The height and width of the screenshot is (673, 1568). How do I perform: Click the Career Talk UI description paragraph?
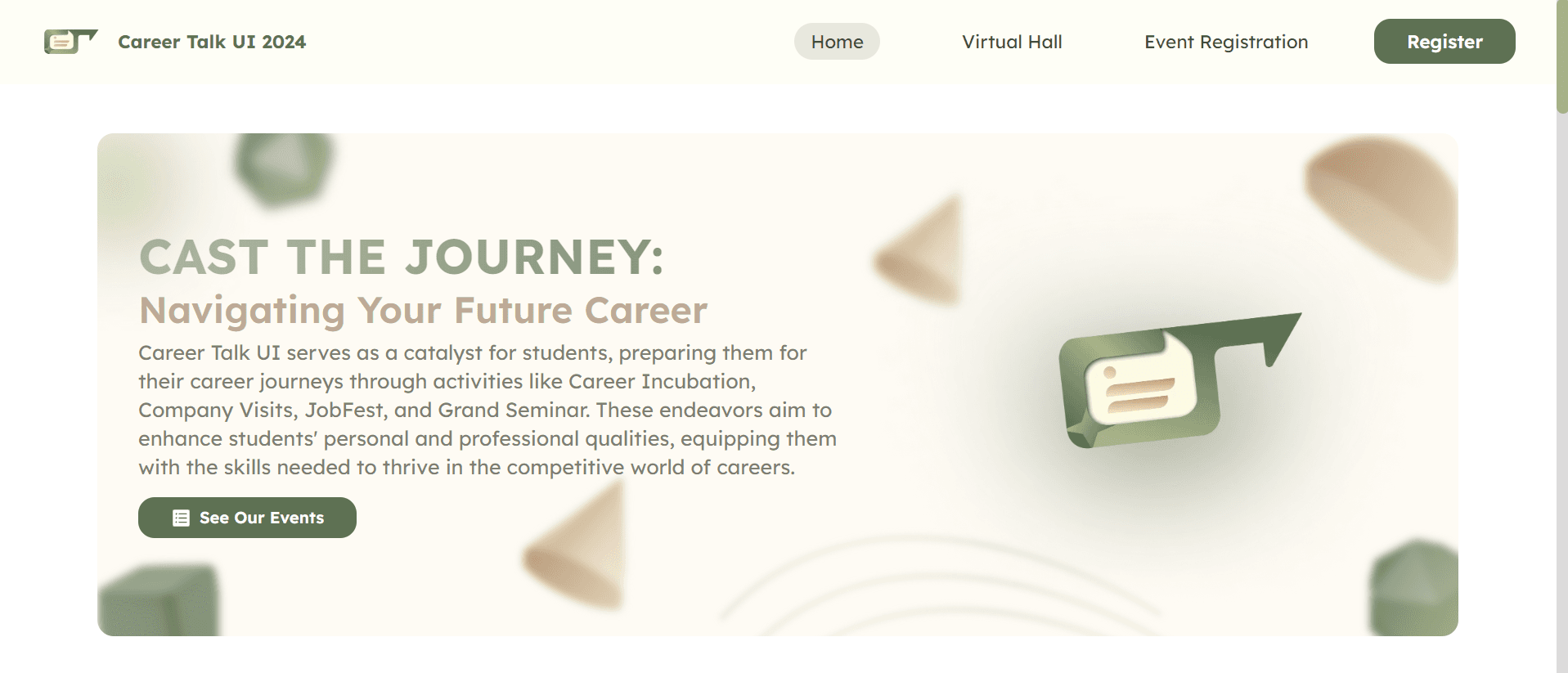tap(487, 410)
